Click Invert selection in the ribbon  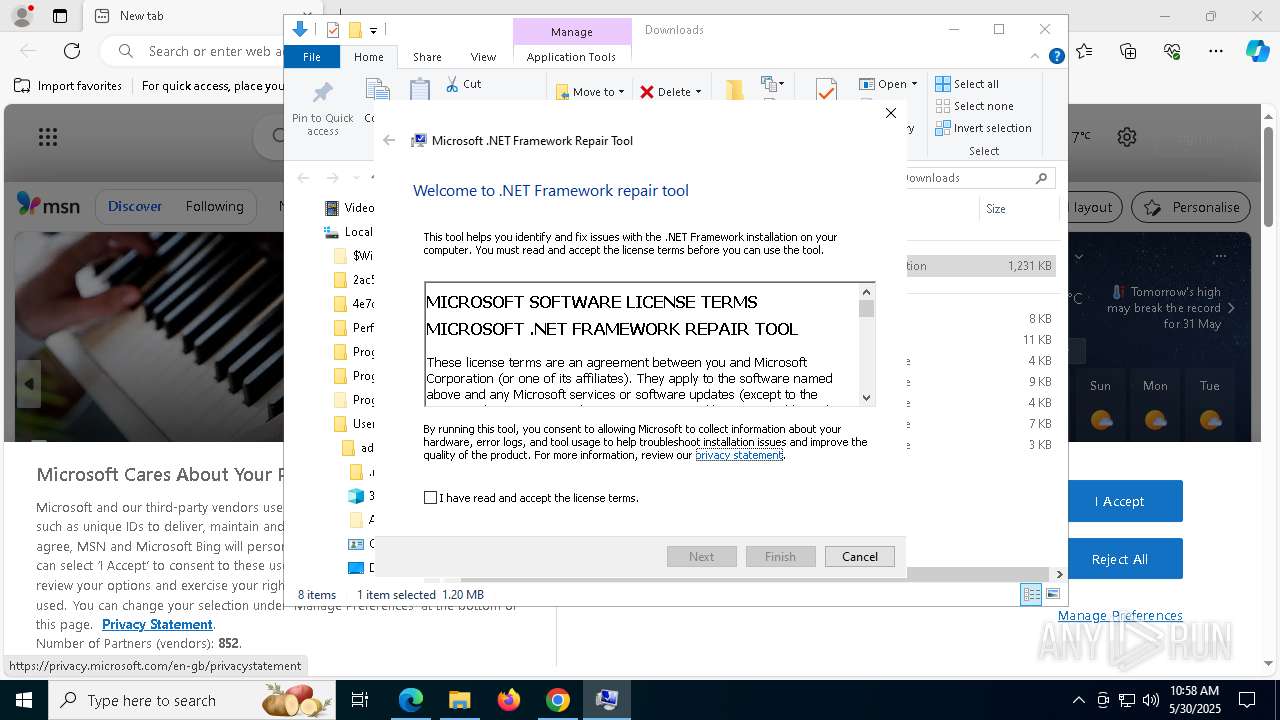[x=984, y=128]
